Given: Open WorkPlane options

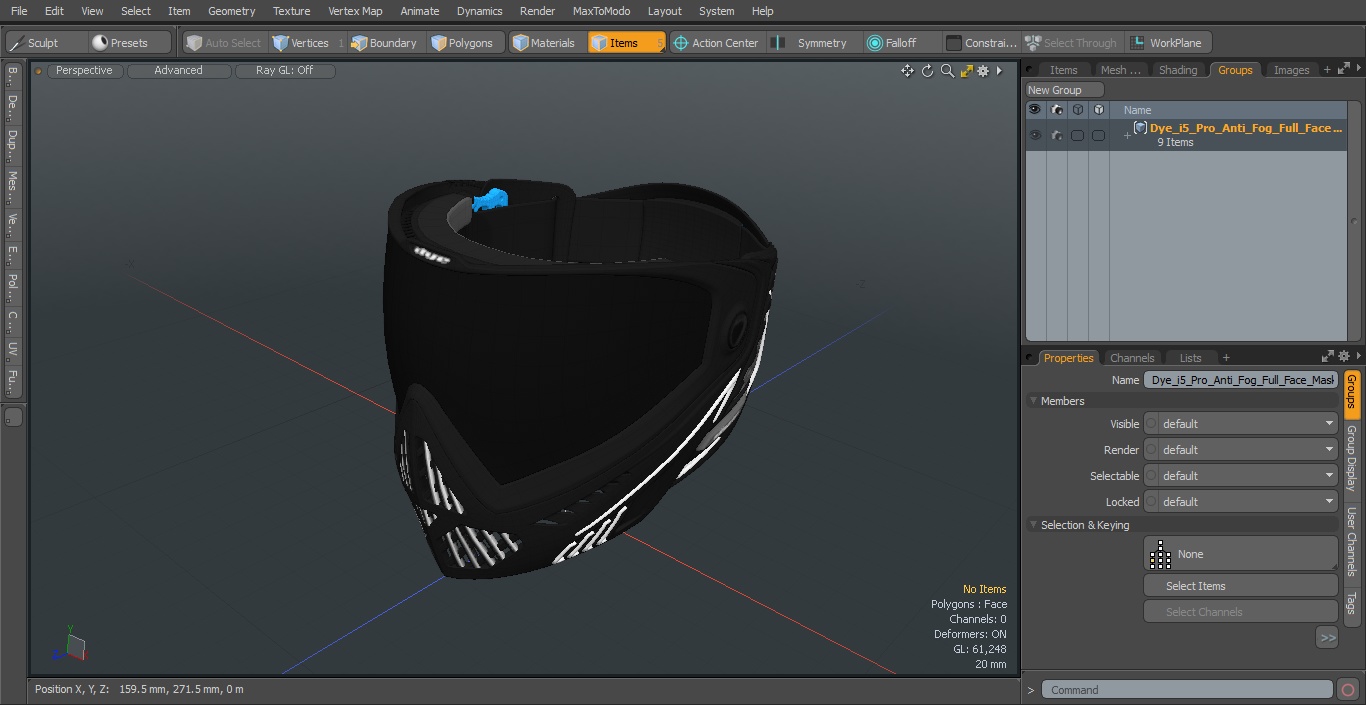Looking at the screenshot, I should coord(1168,43).
